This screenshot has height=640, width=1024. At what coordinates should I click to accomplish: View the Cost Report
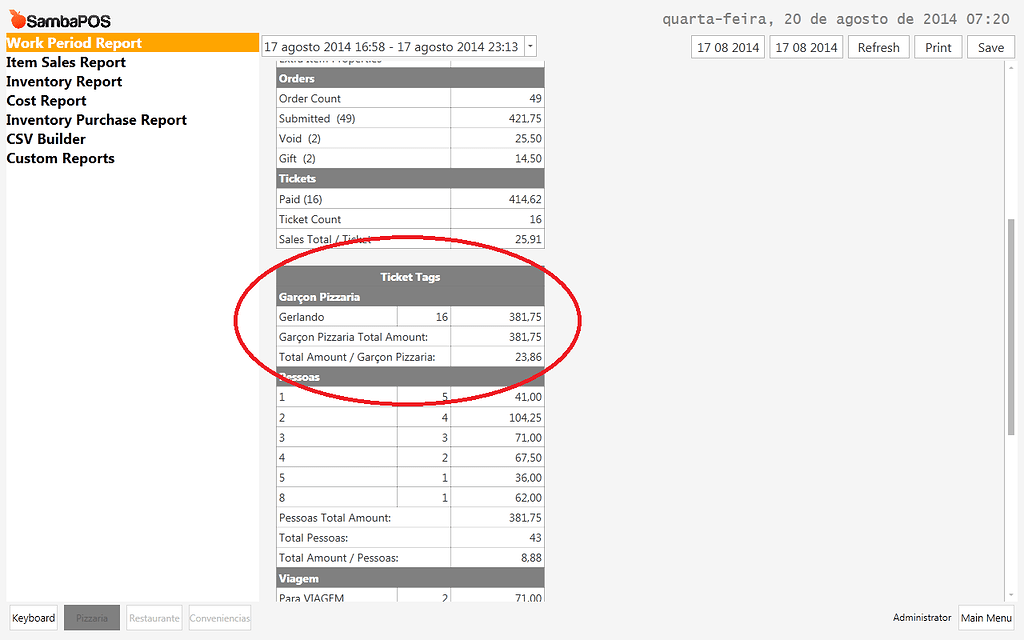[x=46, y=100]
